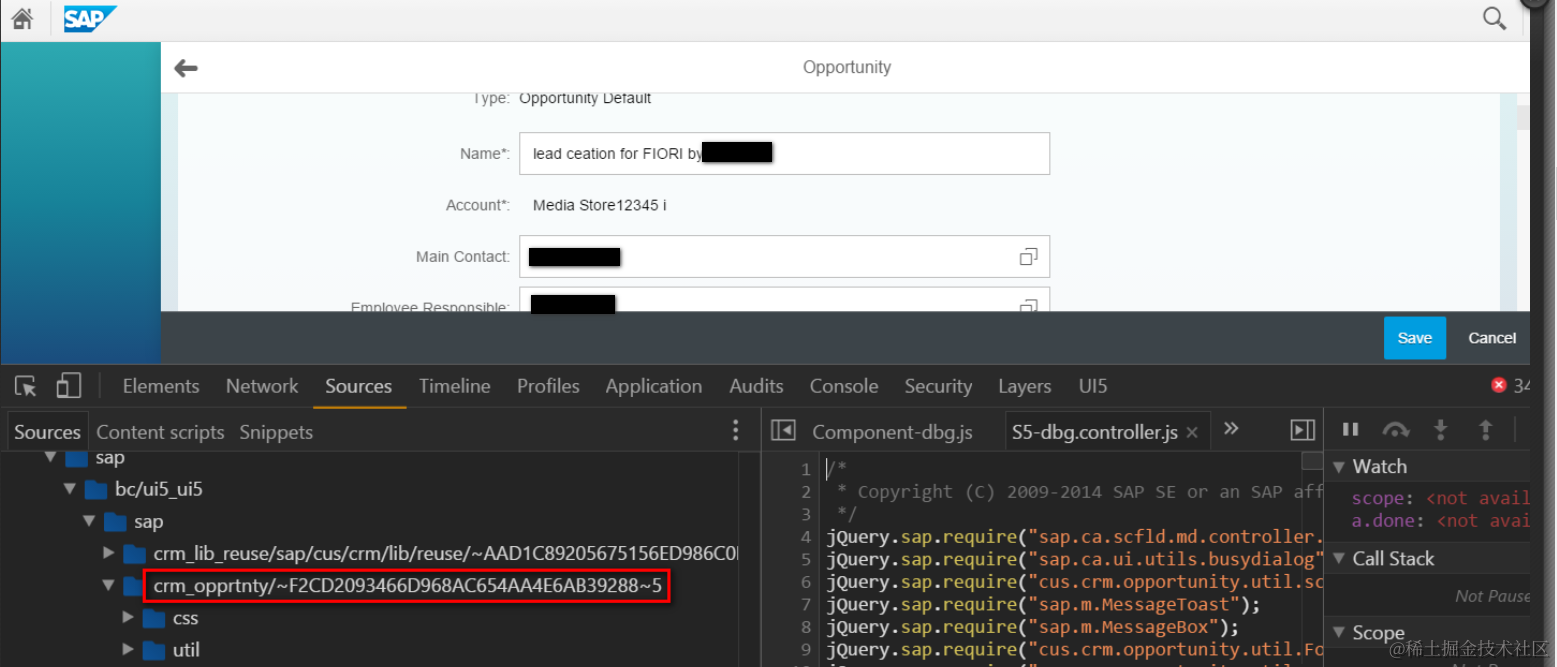Click the scope watch expression
1557x667 pixels.
click(1440, 498)
